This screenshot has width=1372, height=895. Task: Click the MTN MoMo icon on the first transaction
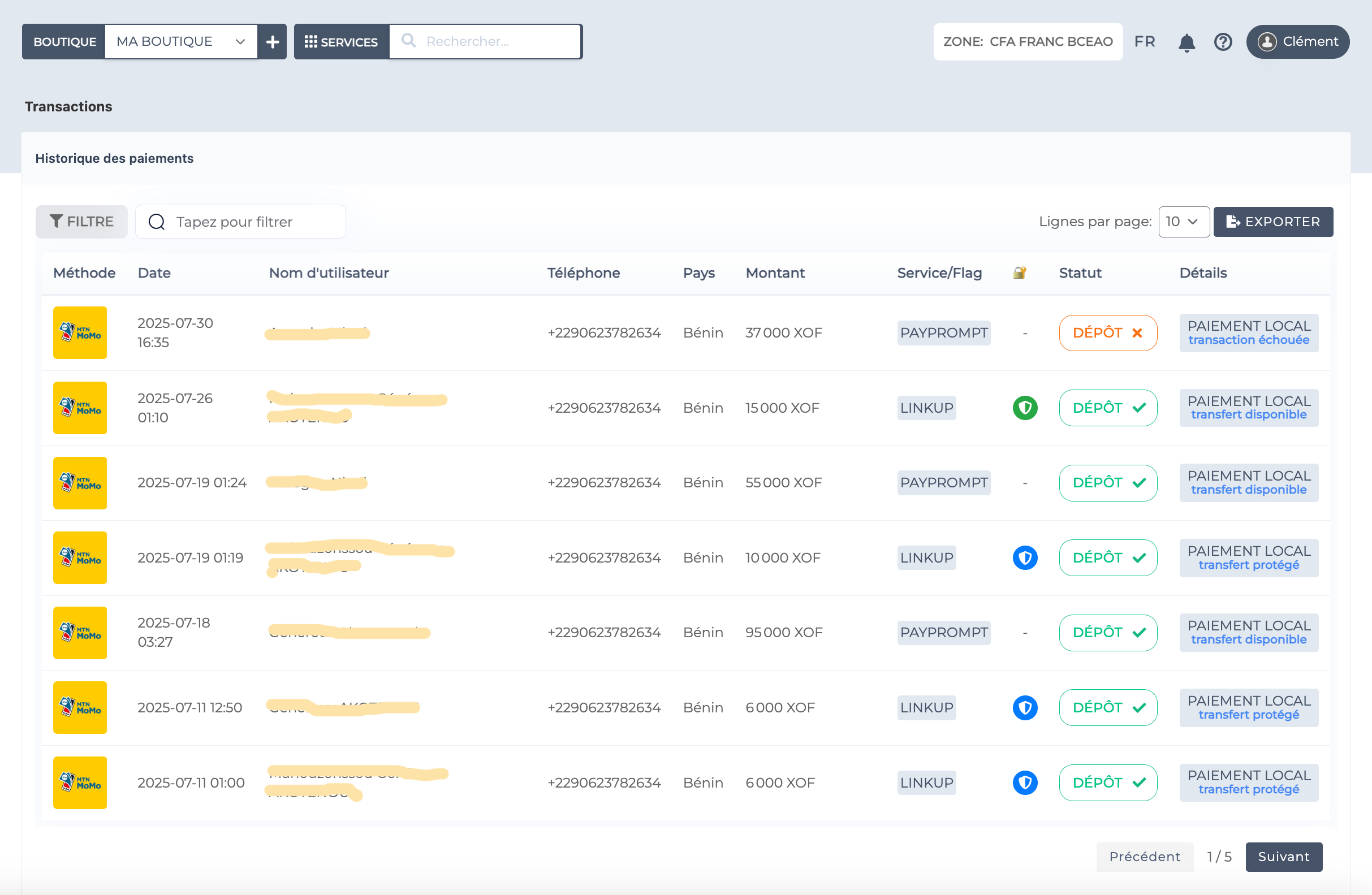click(x=80, y=332)
